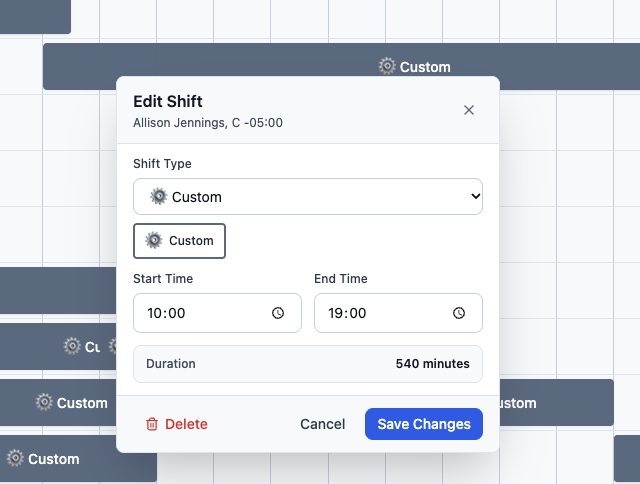Click the Edit Shift title
The image size is (640, 484).
[168, 101]
